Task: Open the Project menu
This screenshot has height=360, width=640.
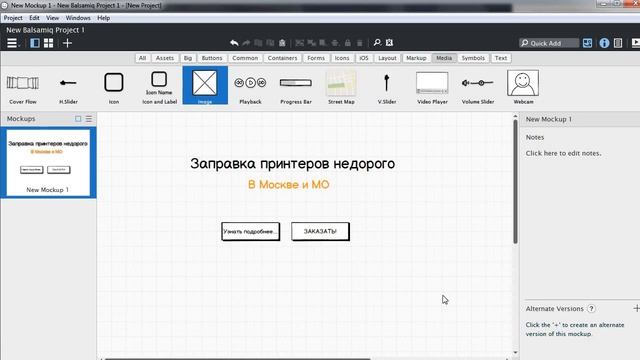Action: 13,18
